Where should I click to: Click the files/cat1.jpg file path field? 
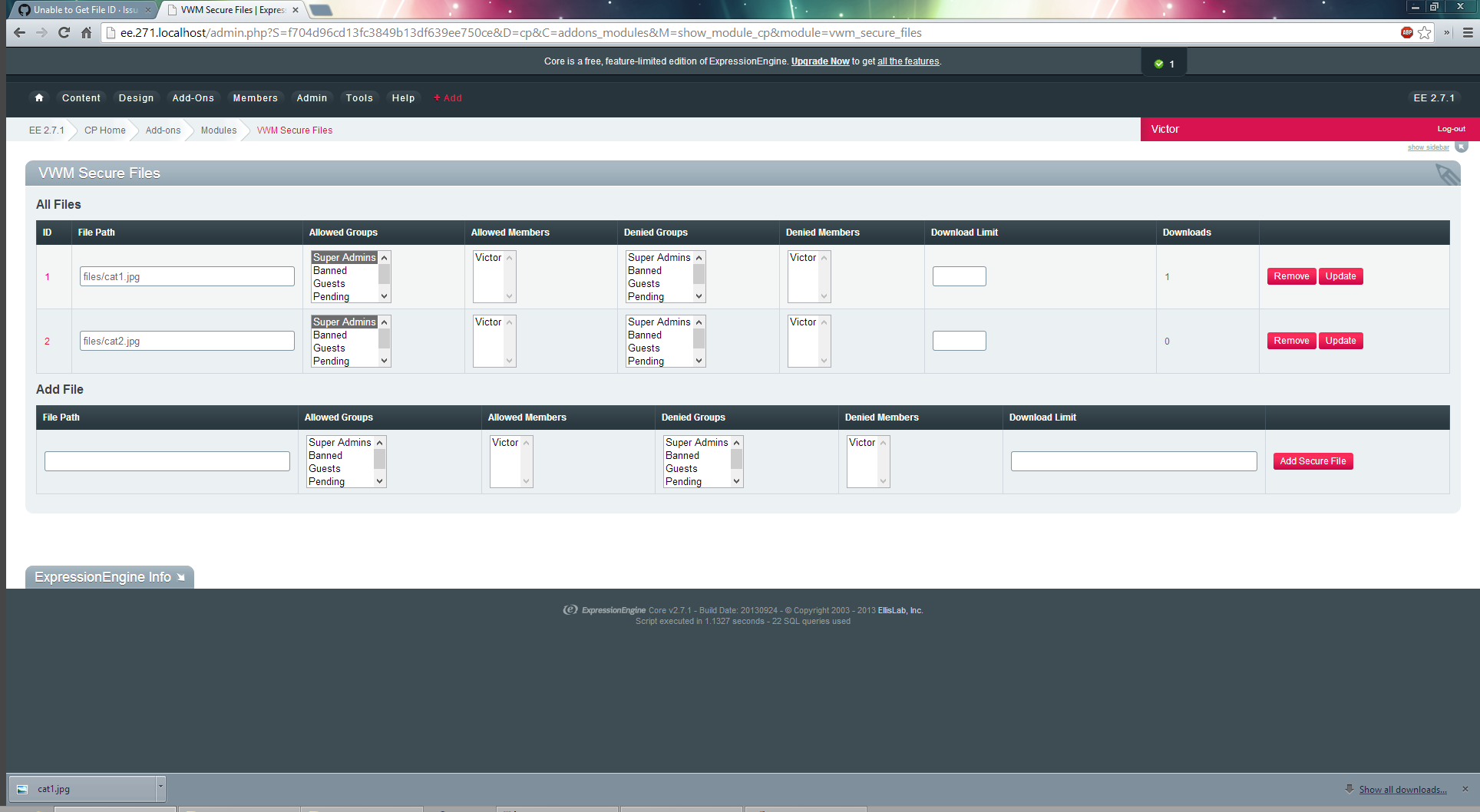[x=187, y=276]
